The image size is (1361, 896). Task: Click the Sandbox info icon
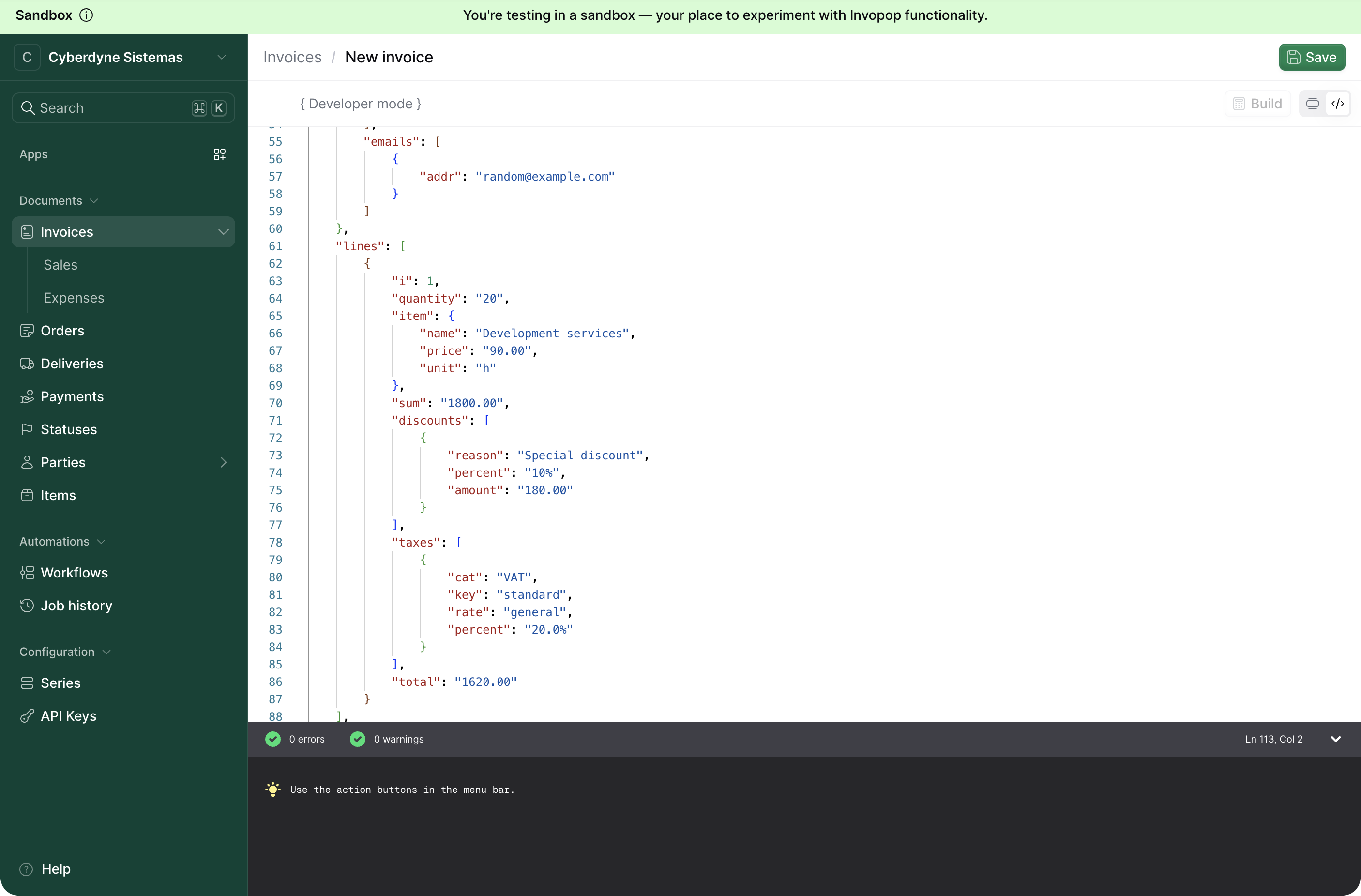point(86,15)
